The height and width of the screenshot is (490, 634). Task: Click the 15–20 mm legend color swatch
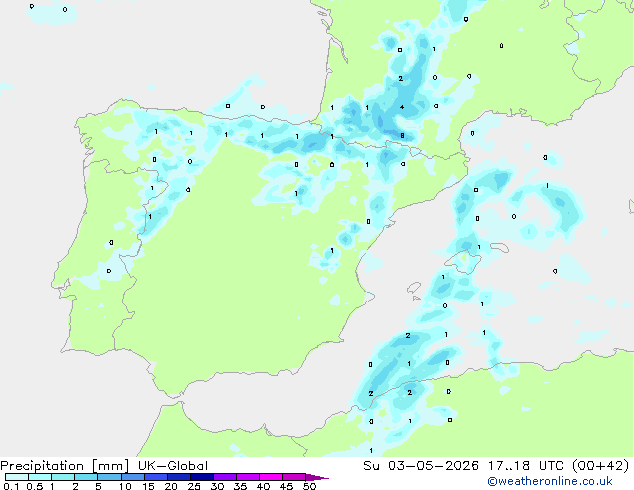tap(155, 477)
